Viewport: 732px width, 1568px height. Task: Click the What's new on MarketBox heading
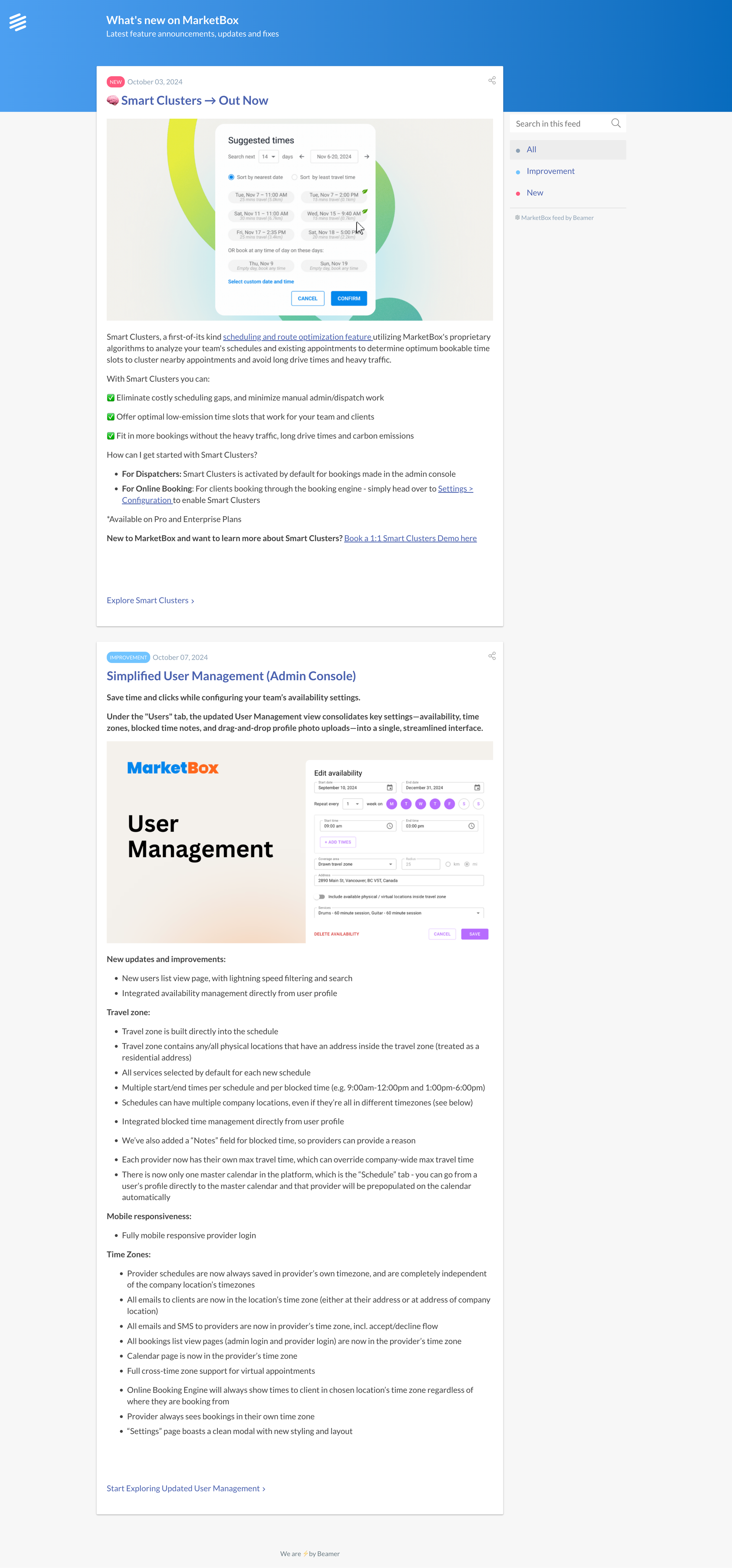click(172, 20)
